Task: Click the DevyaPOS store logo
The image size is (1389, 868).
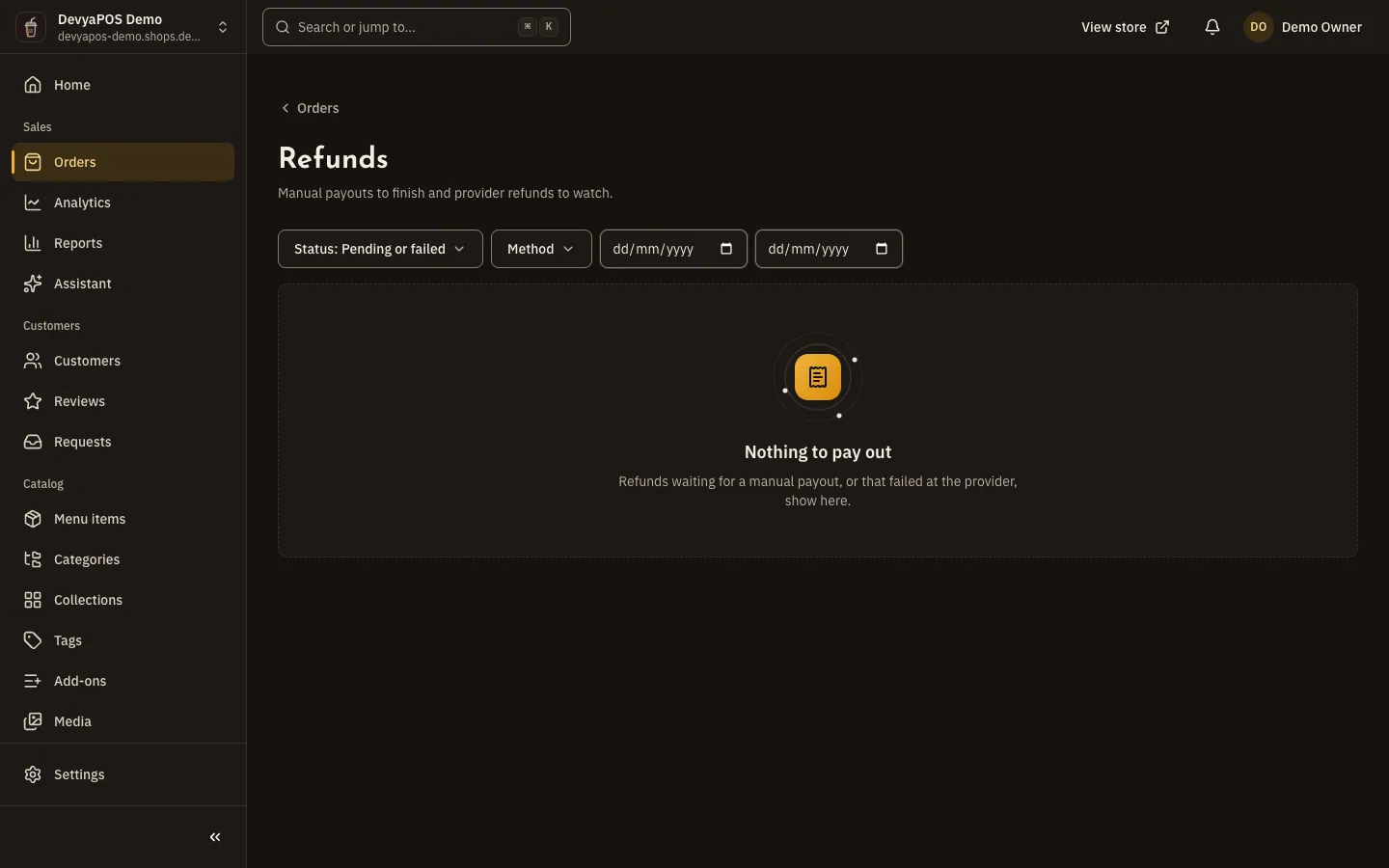Action: pyautogui.click(x=31, y=27)
